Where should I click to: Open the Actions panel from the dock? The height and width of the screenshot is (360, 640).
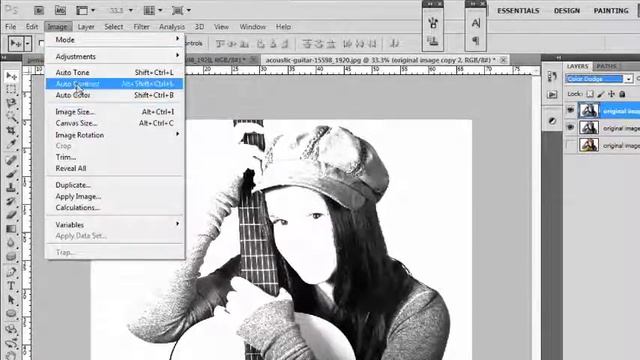552,95
